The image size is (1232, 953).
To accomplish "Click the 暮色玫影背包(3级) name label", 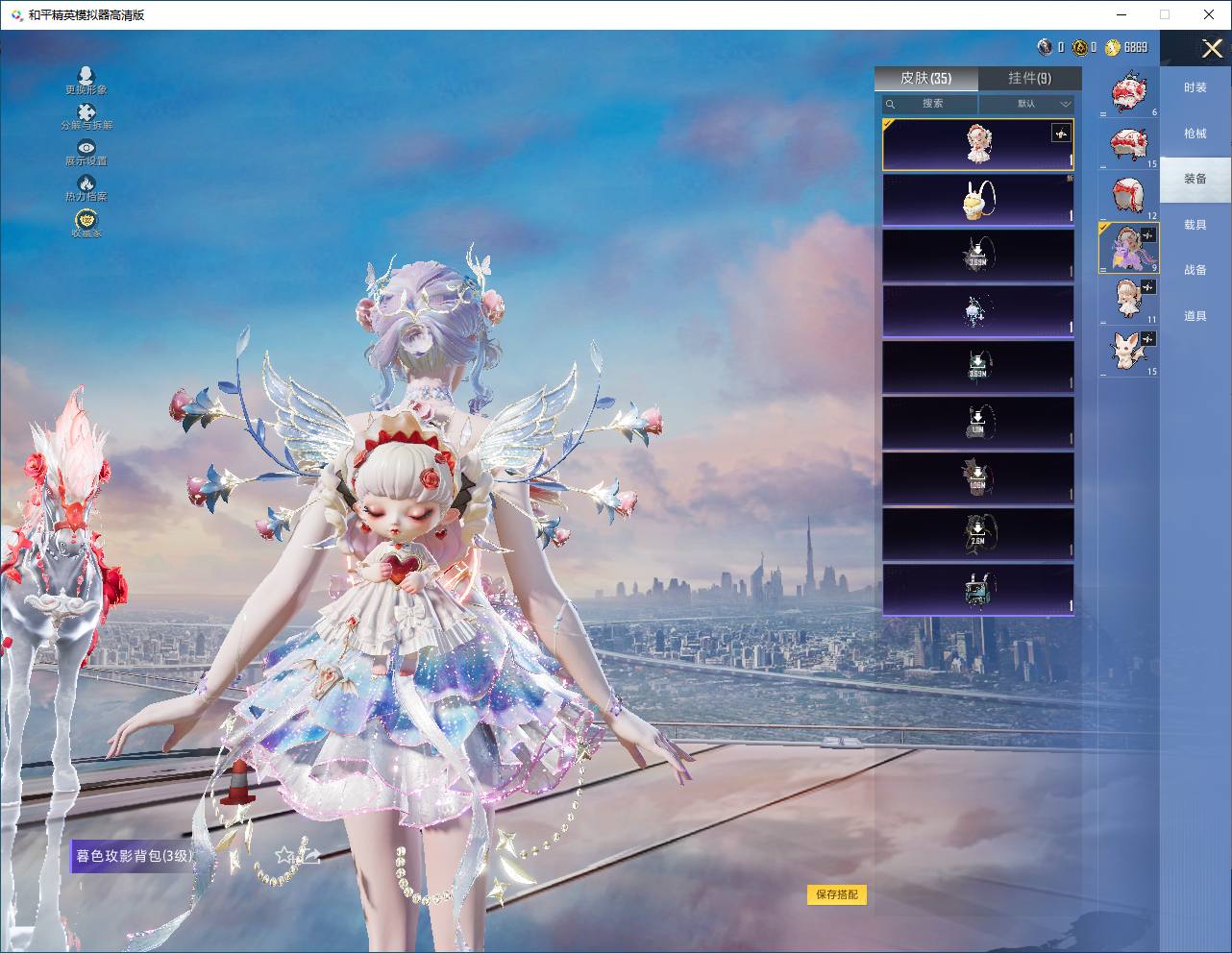I will [135, 856].
